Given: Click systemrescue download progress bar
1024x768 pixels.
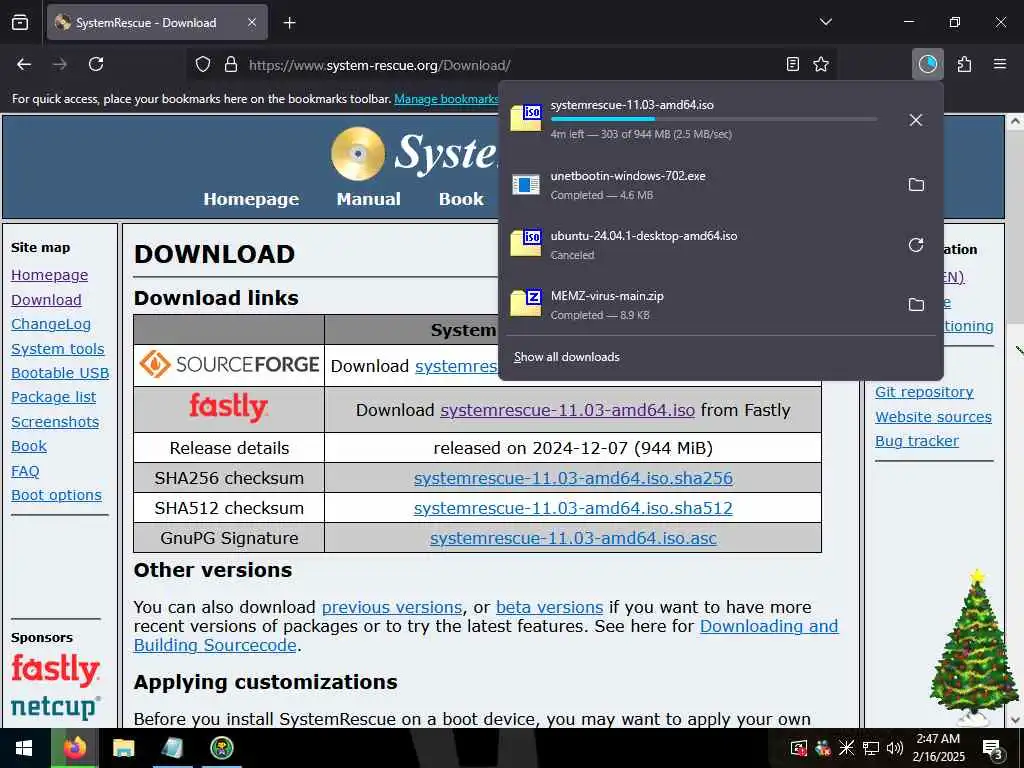Looking at the screenshot, I should [714, 119].
